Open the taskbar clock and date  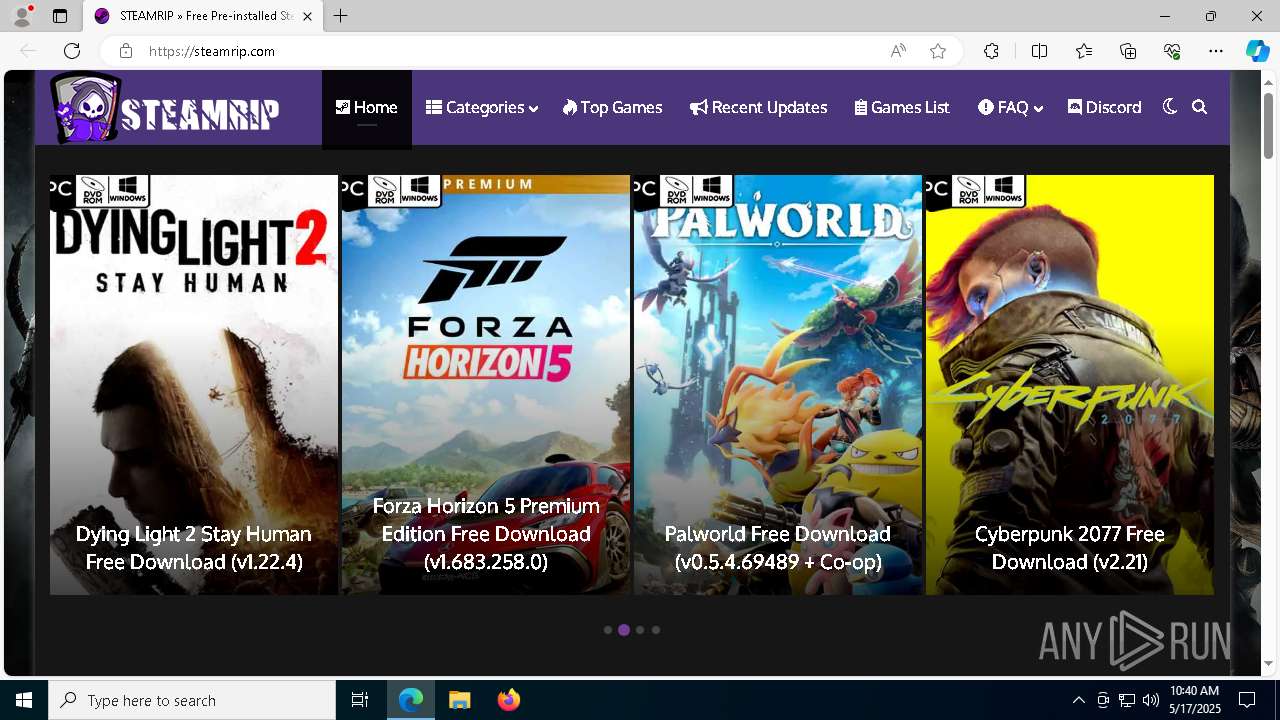[1195, 700]
